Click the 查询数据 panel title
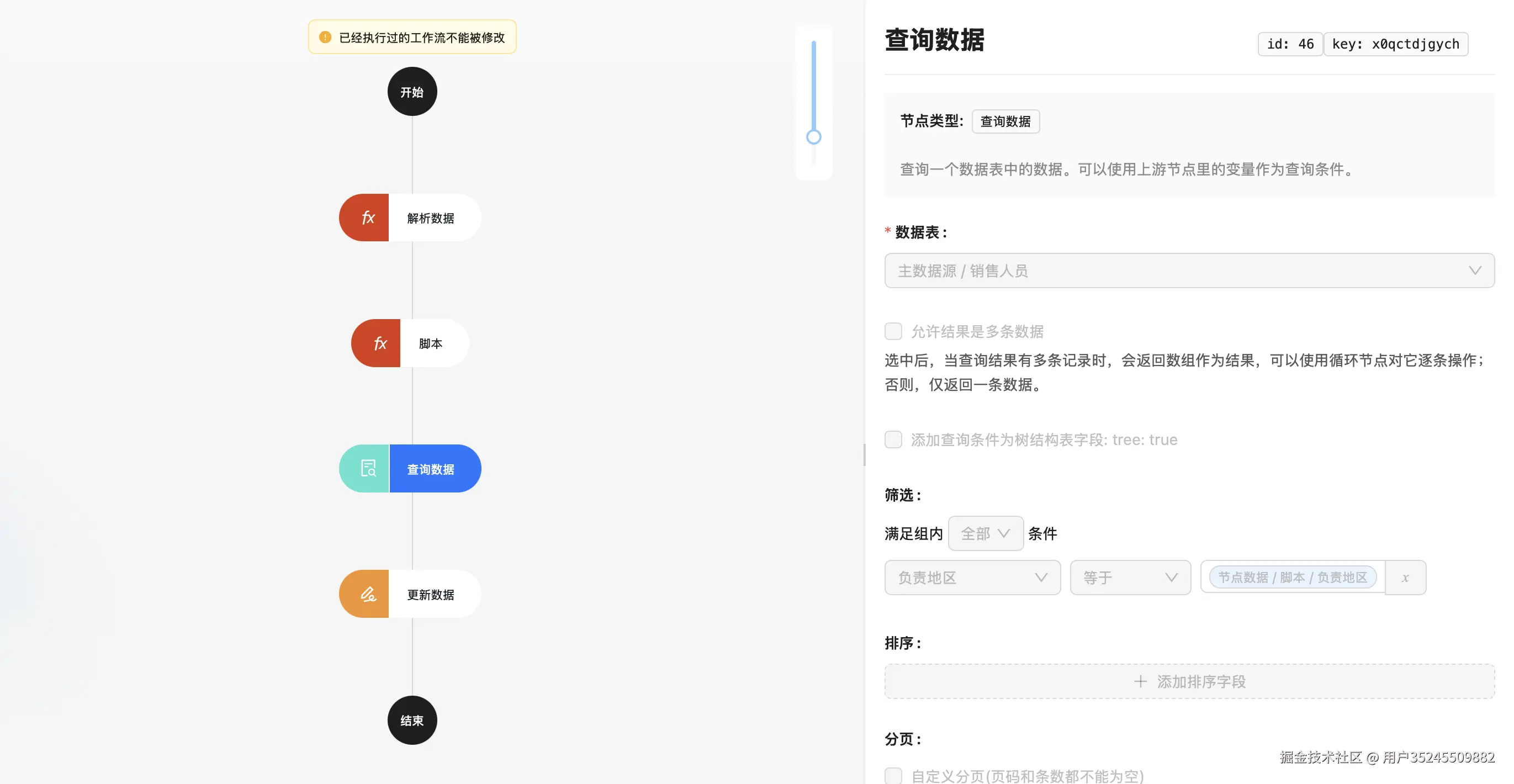The image size is (1514, 784). [934, 40]
